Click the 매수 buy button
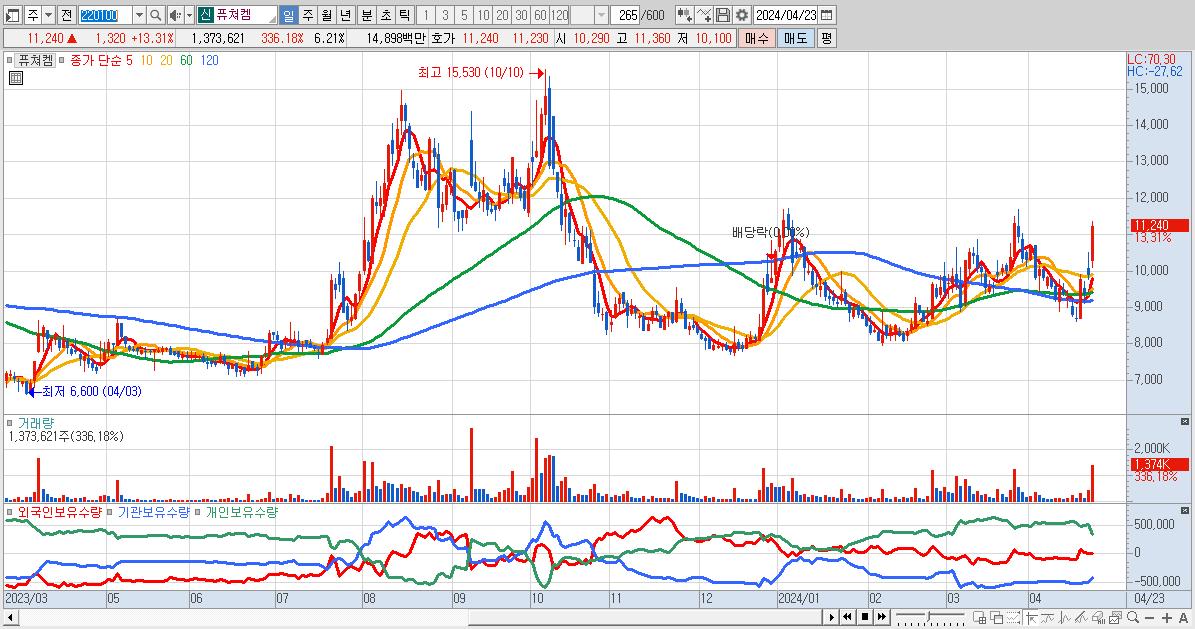1195x629 pixels. (x=757, y=37)
